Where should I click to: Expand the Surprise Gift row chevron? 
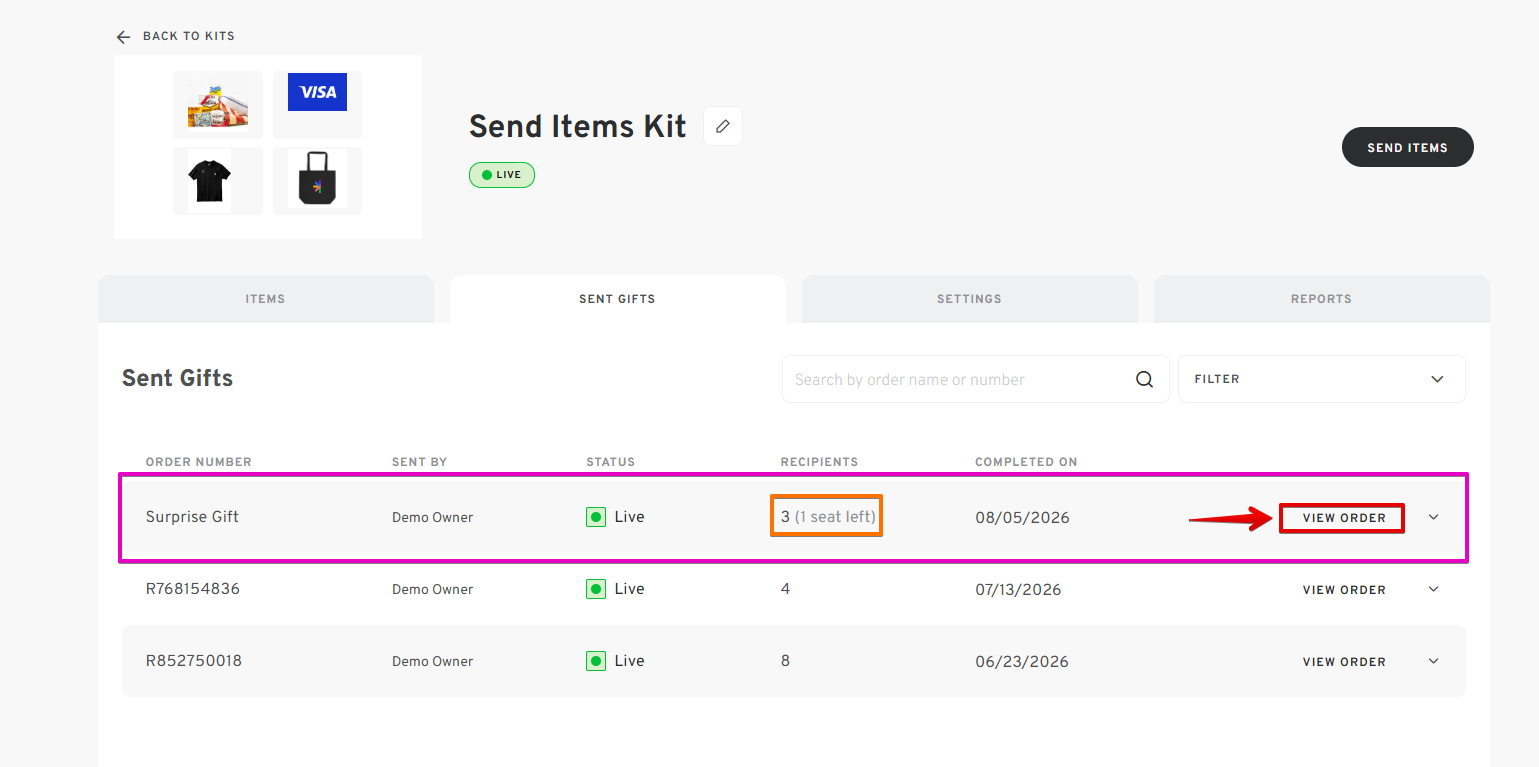click(x=1433, y=517)
